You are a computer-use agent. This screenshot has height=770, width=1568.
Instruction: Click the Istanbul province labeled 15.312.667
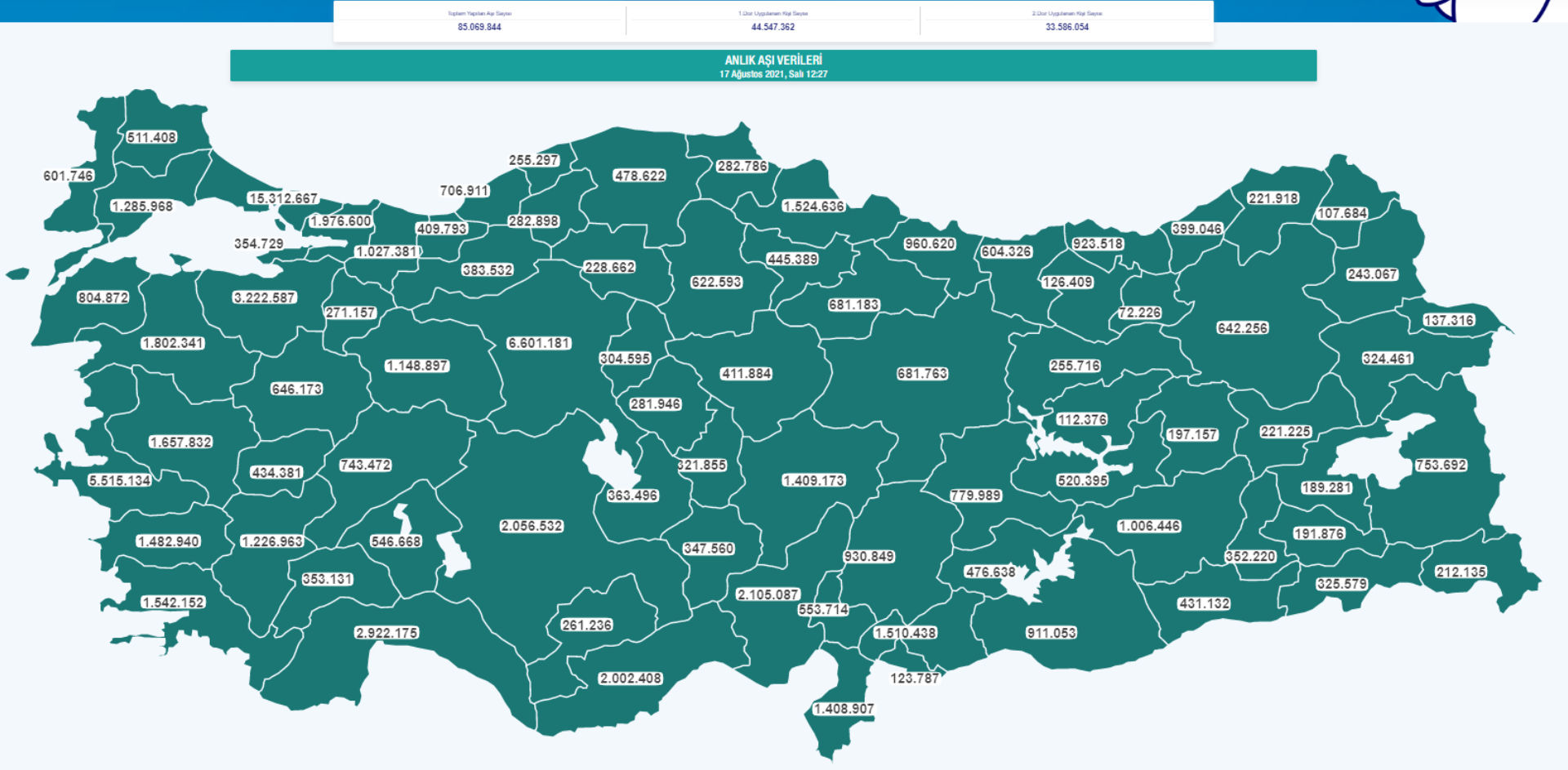[x=283, y=198]
